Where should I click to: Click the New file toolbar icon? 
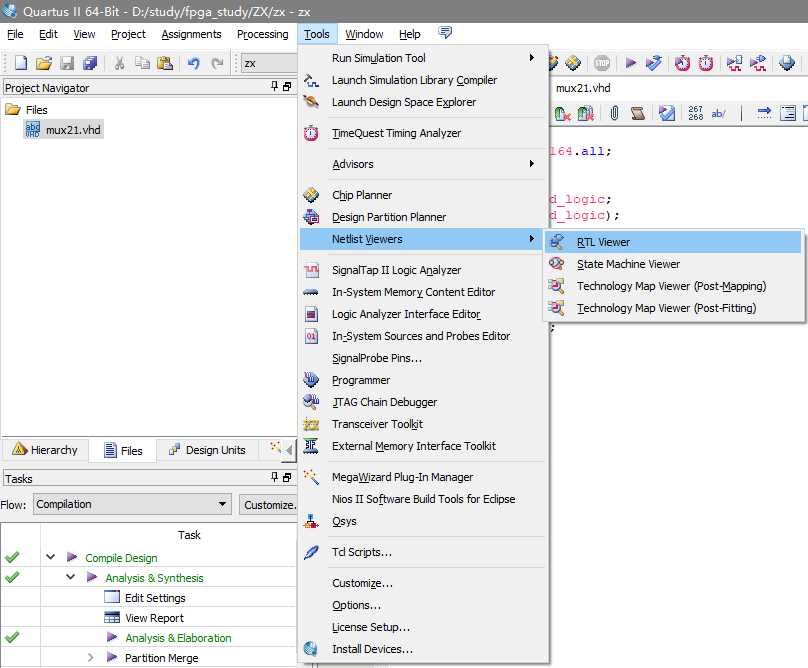[x=21, y=63]
